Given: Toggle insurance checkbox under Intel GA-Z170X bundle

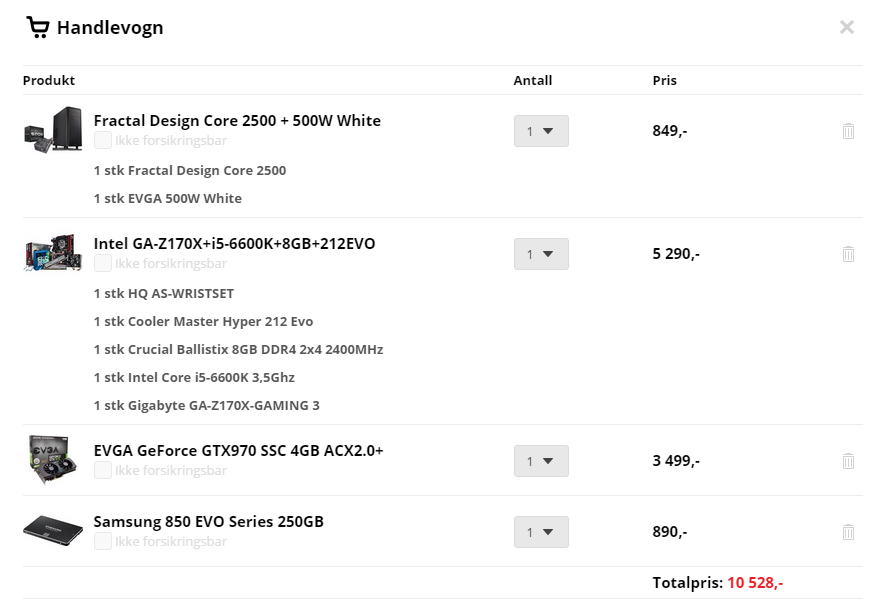Looking at the screenshot, I should (102, 263).
